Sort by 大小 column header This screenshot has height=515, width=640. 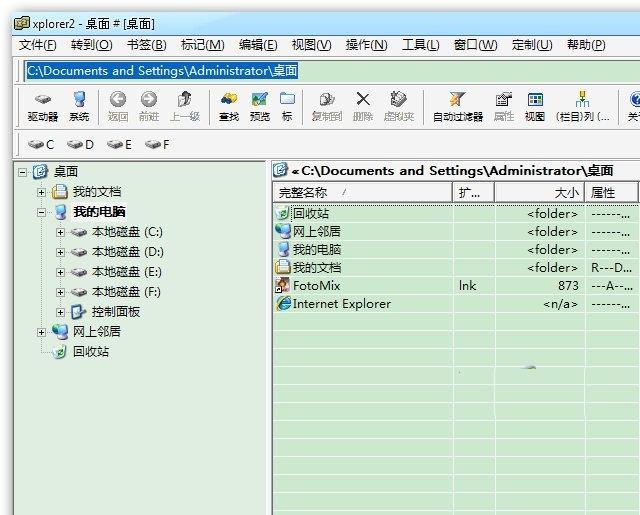(x=539, y=192)
